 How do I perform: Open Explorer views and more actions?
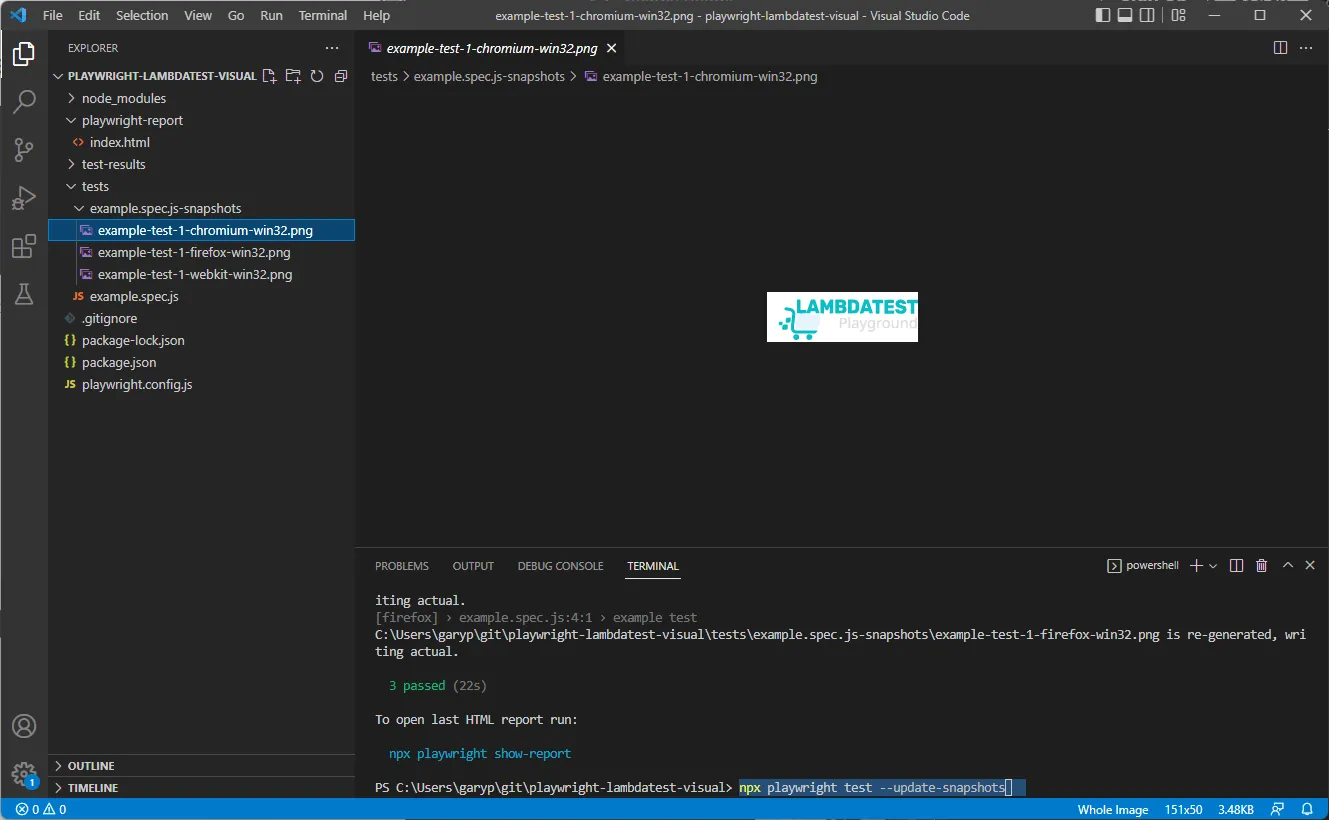332,48
